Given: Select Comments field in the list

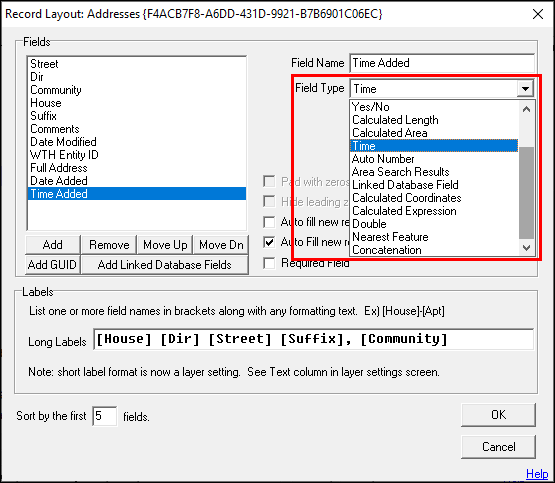Looking at the screenshot, I should click(137, 129).
